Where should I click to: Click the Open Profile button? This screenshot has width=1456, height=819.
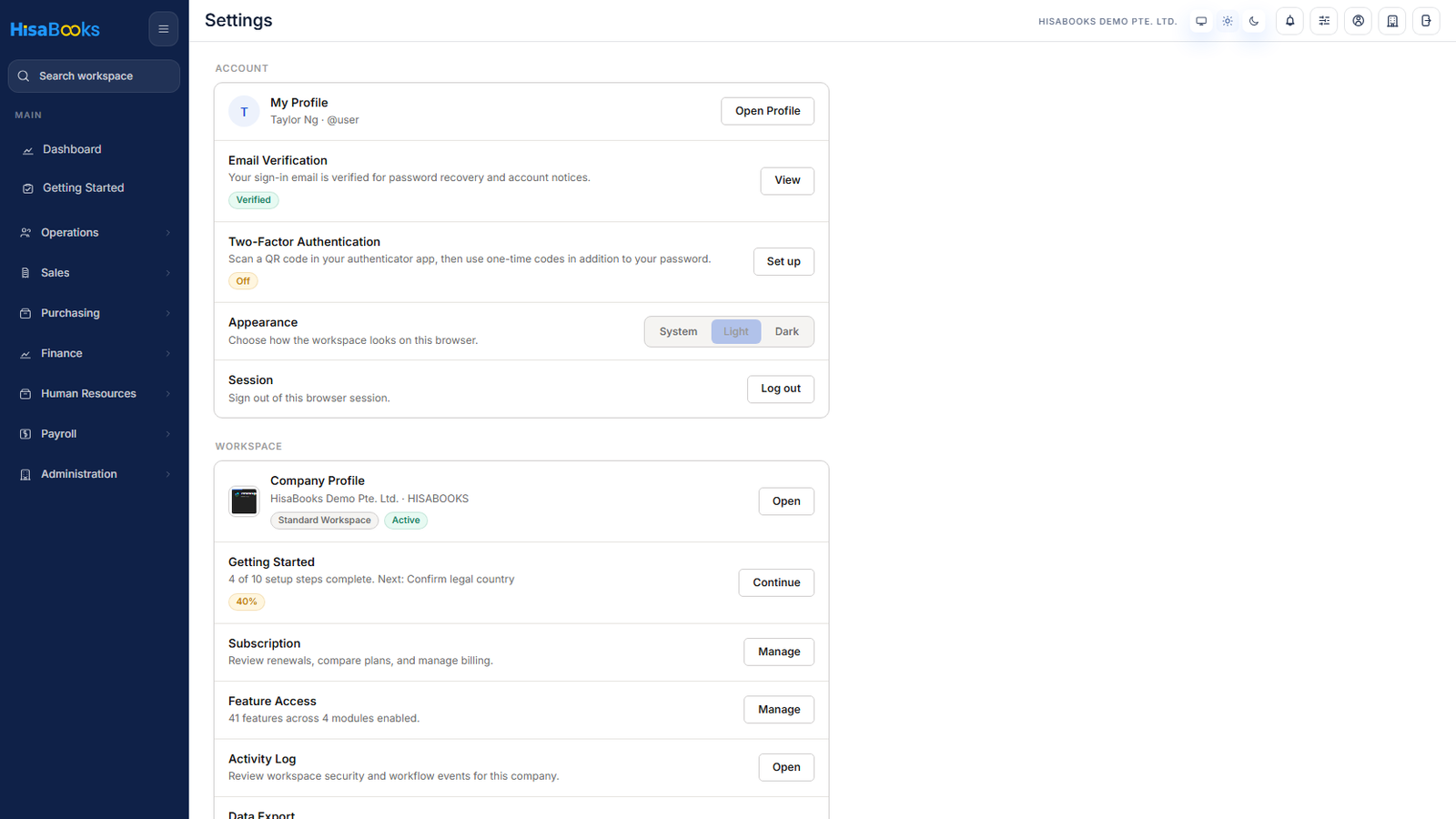tap(767, 111)
